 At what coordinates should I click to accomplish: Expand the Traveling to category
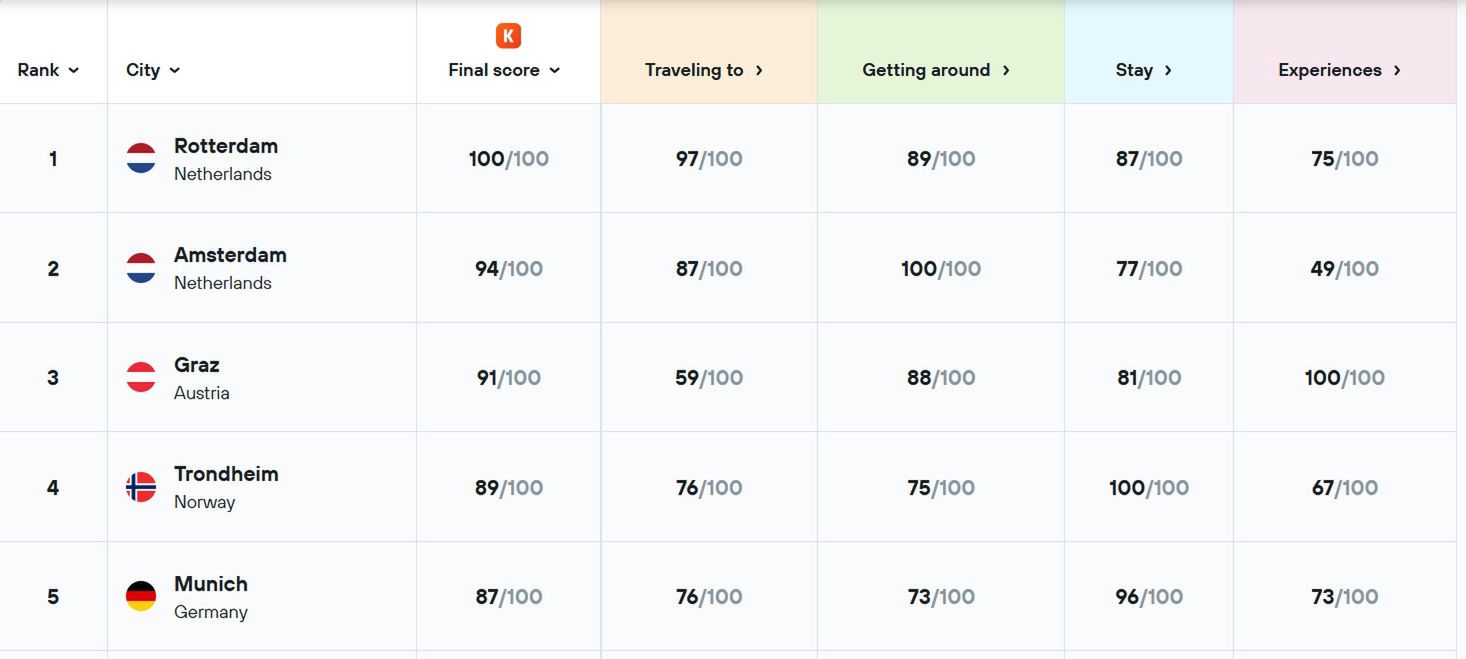[704, 70]
